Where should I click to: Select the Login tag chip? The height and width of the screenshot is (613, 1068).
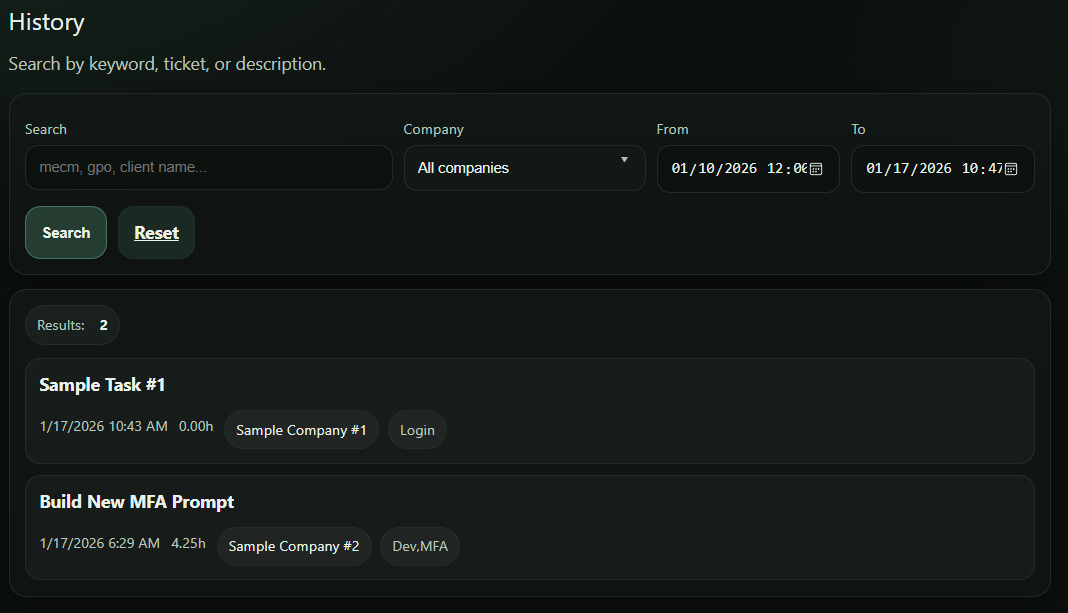point(417,429)
